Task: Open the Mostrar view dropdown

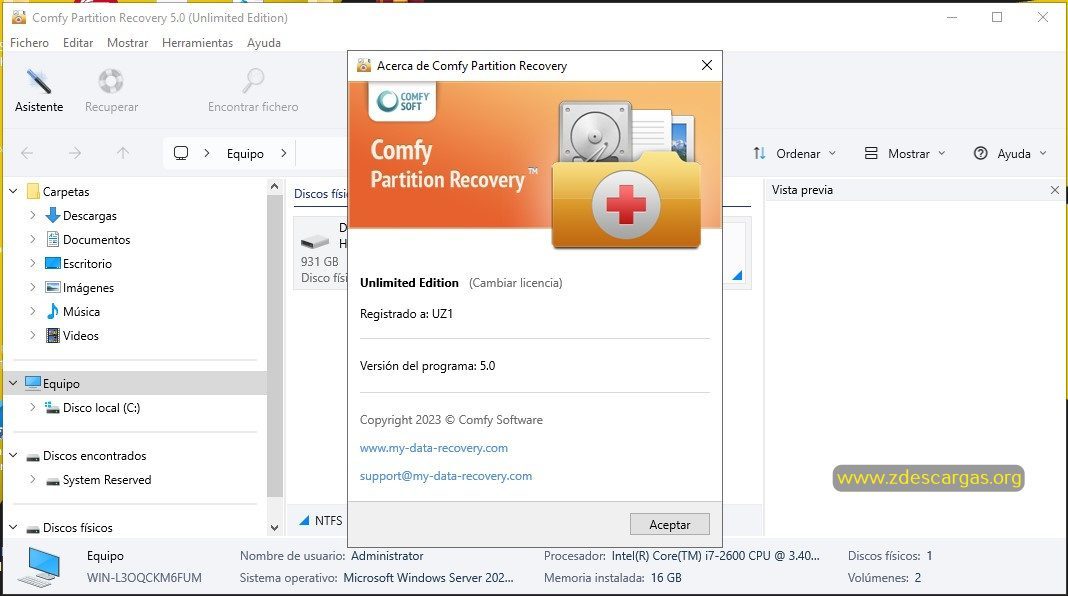Action: click(x=905, y=153)
